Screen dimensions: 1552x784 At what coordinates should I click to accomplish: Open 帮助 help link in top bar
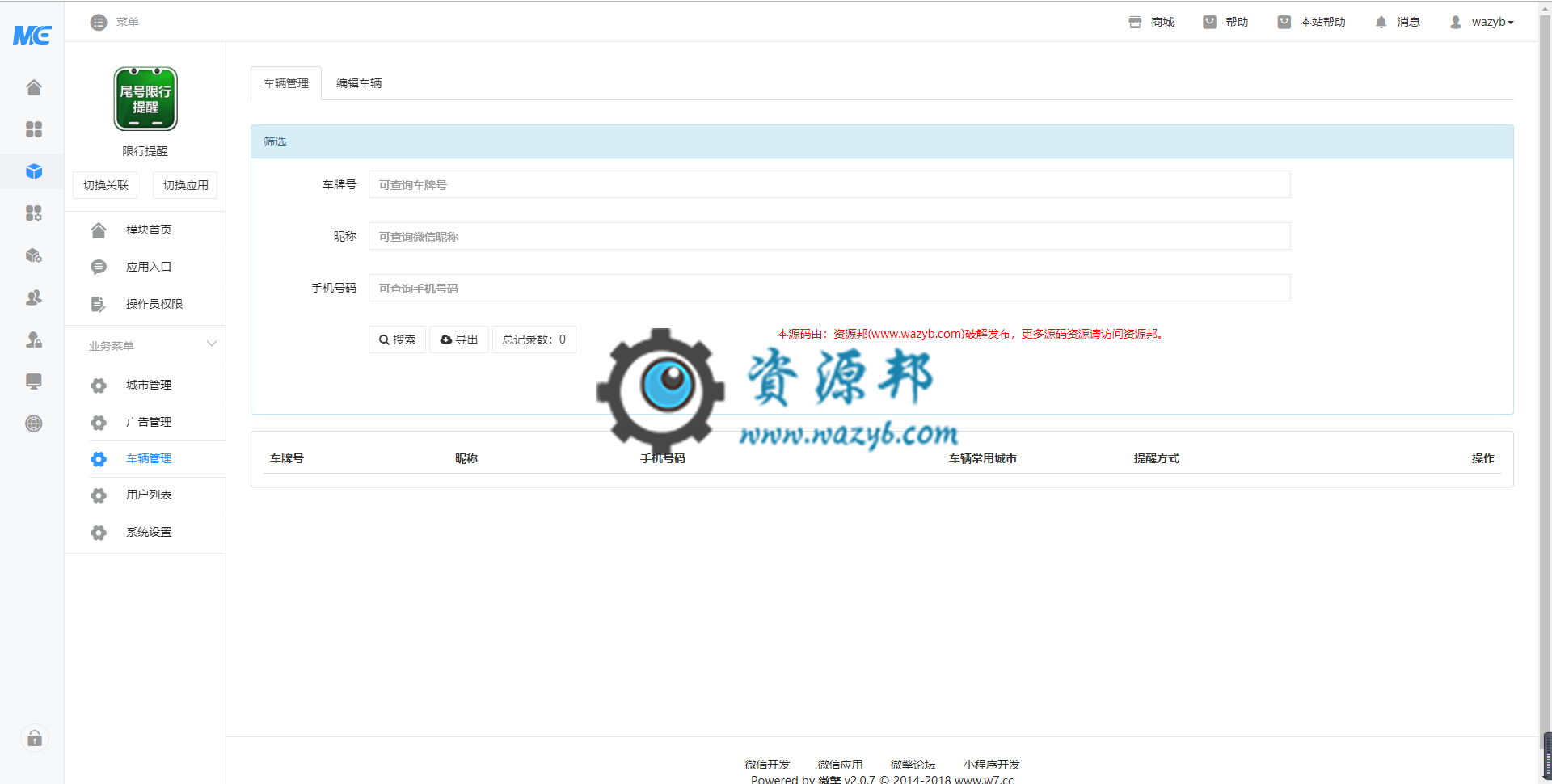pyautogui.click(x=1225, y=22)
